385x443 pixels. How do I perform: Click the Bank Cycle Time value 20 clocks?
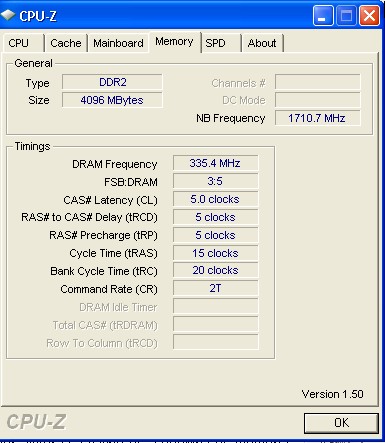(215, 270)
